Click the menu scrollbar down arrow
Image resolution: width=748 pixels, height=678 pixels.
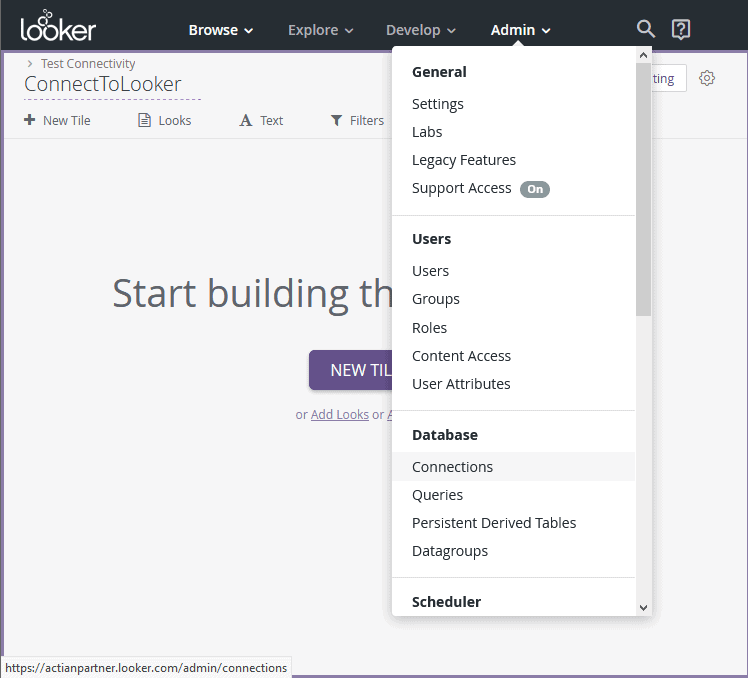[x=643, y=607]
